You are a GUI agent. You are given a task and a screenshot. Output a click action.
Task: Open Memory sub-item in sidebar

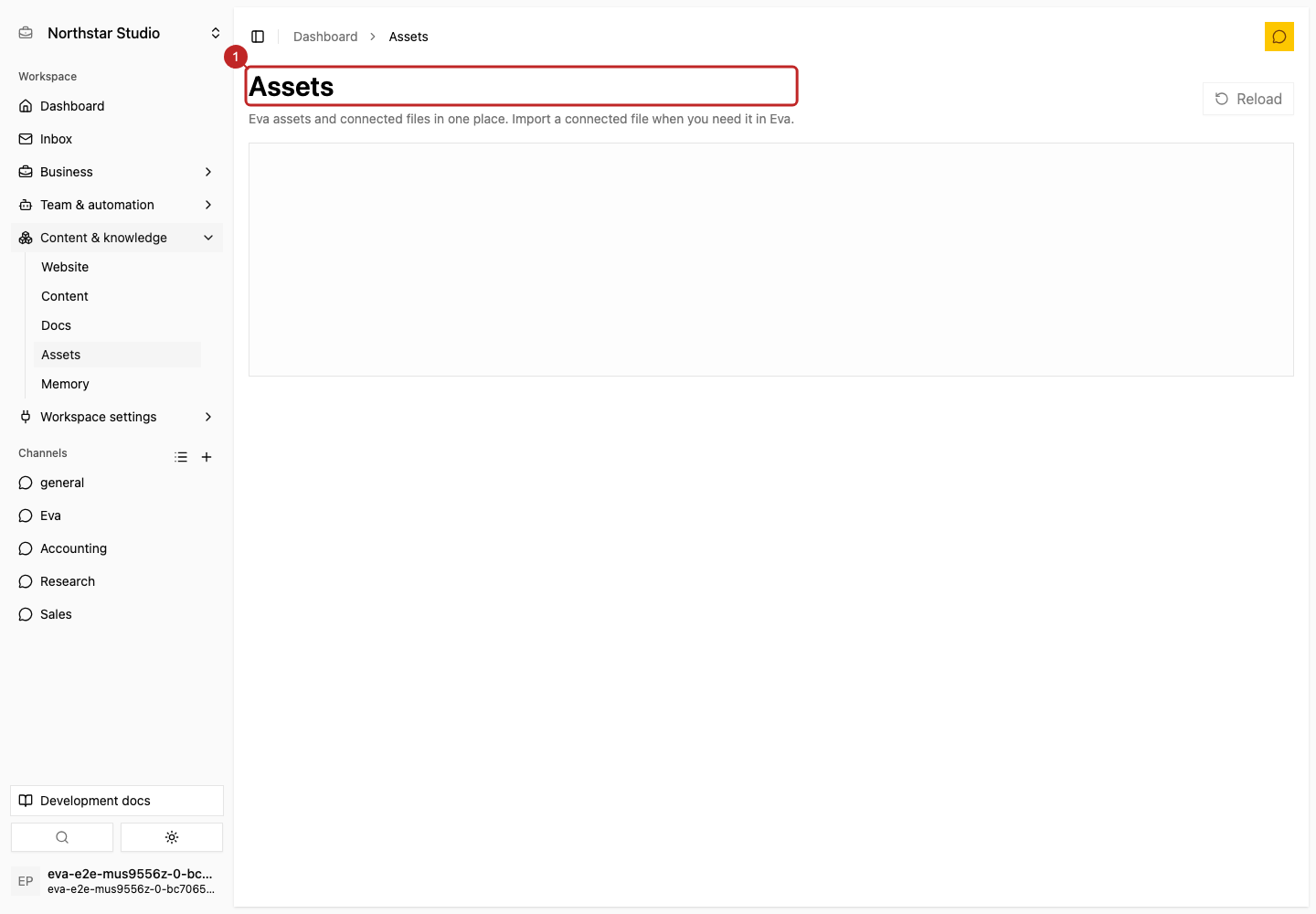[x=117, y=384]
